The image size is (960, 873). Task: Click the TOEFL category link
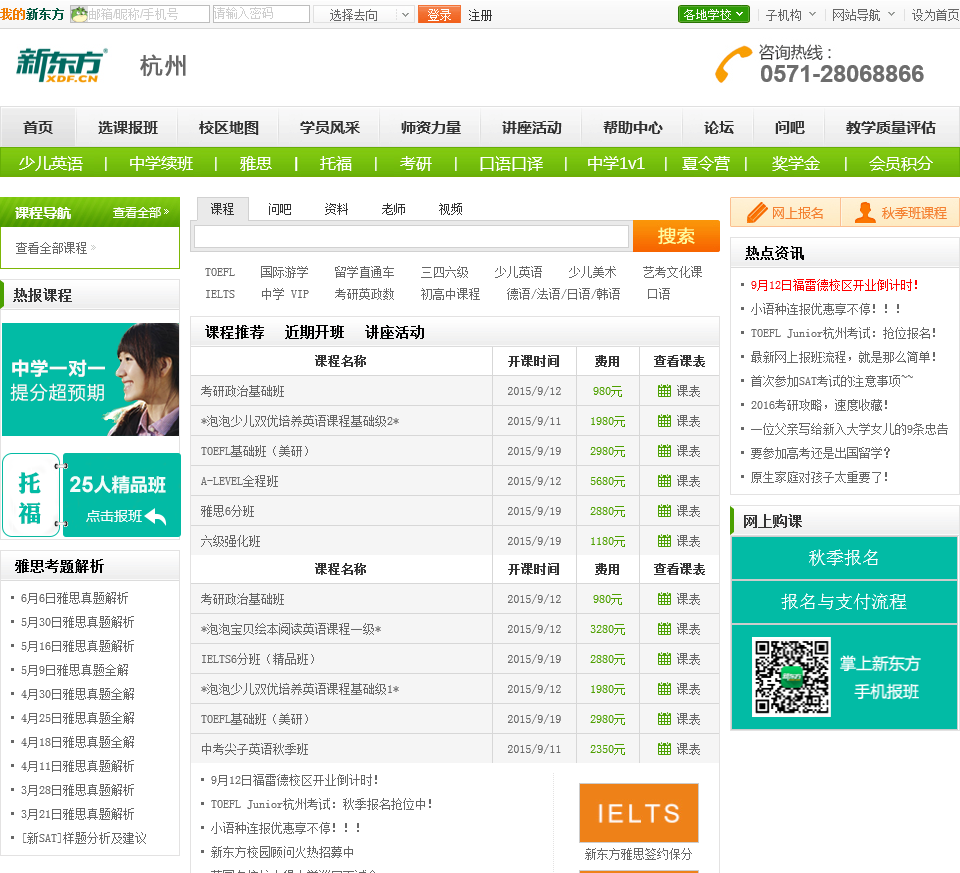(x=220, y=272)
